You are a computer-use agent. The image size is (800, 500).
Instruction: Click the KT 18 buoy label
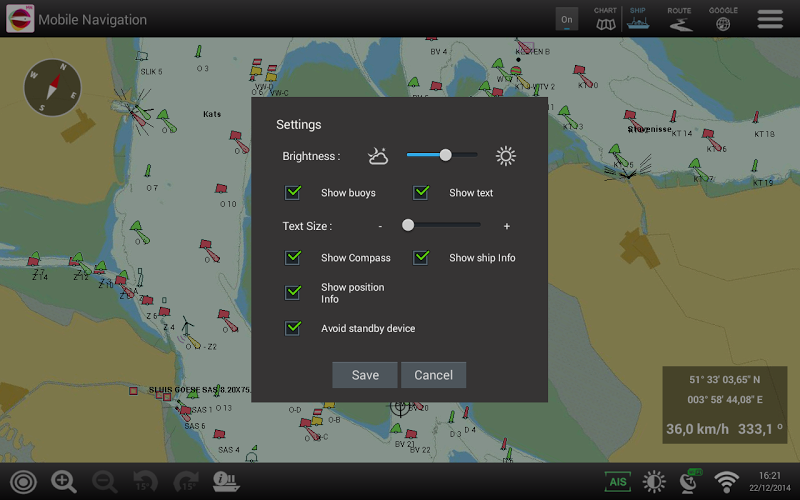point(764,134)
